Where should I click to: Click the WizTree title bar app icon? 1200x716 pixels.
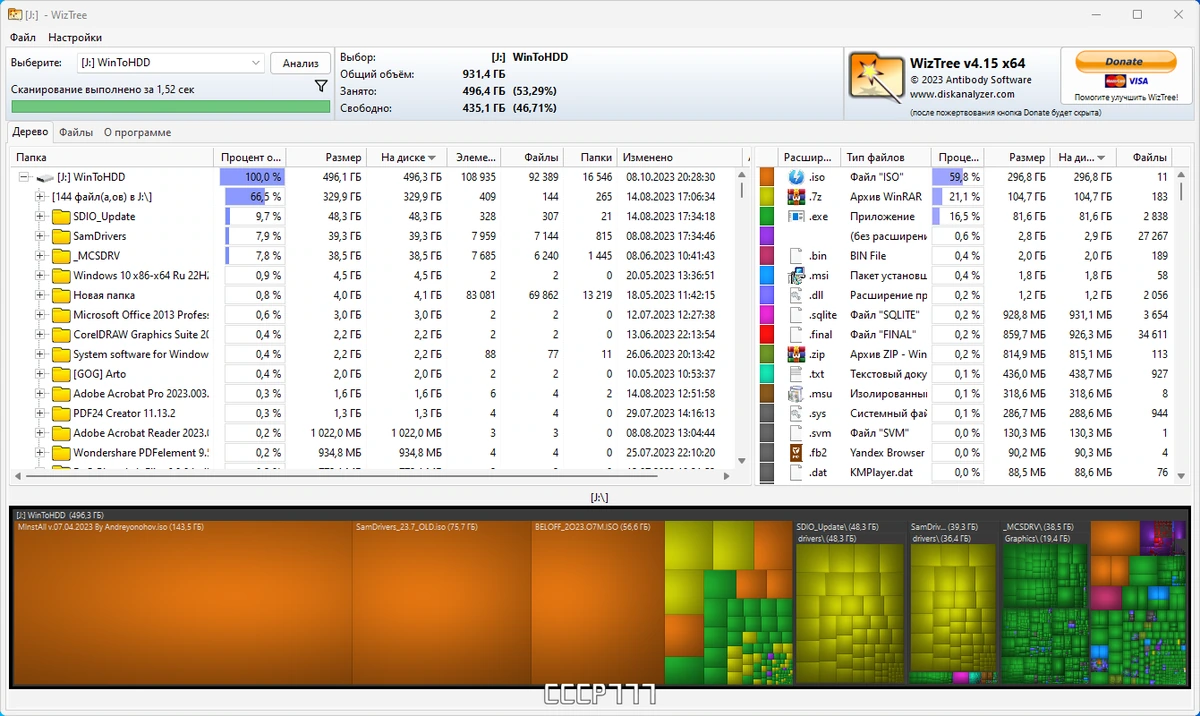(16, 14)
